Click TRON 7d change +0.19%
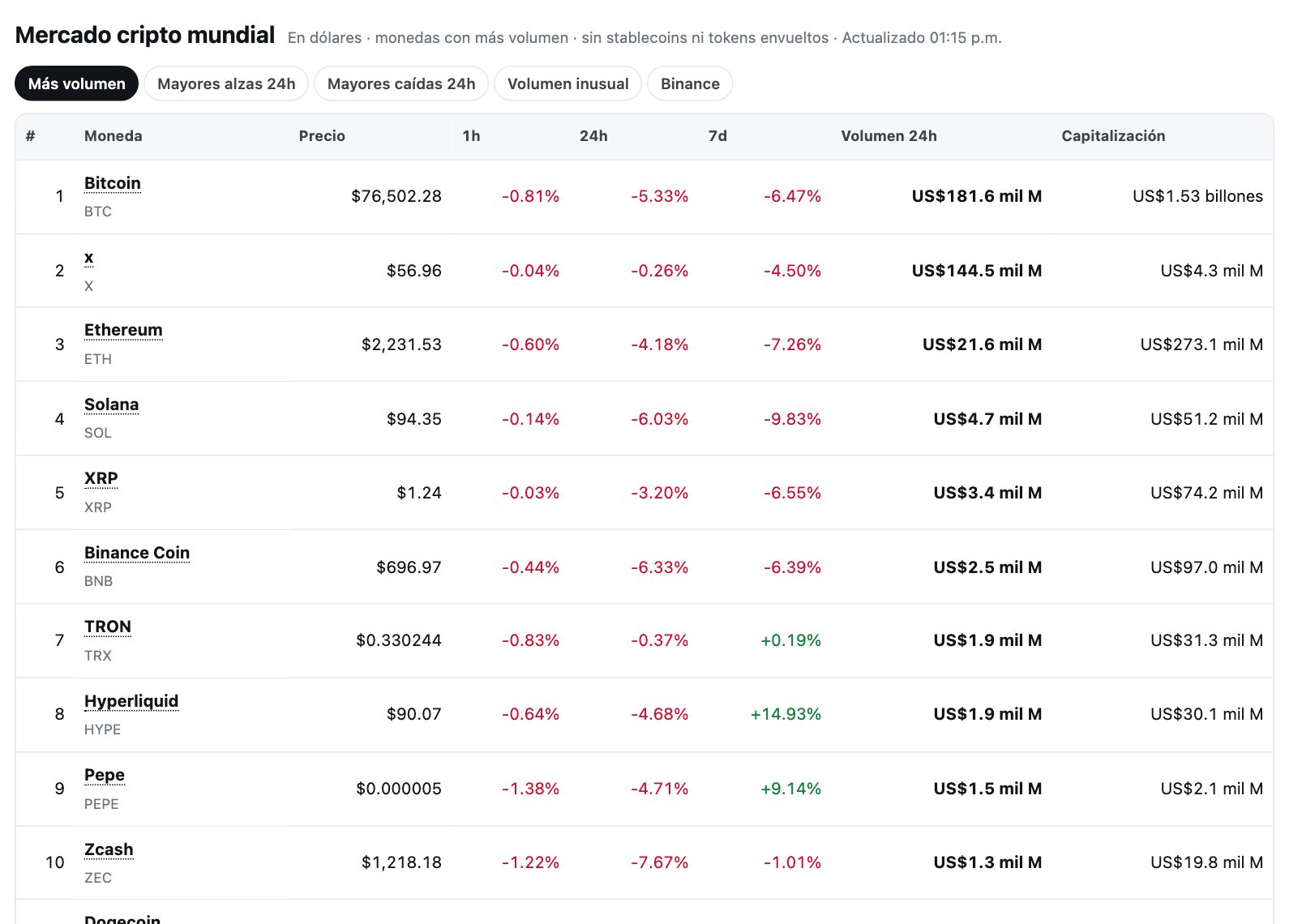Image resolution: width=1289 pixels, height=924 pixels. pyautogui.click(x=790, y=640)
